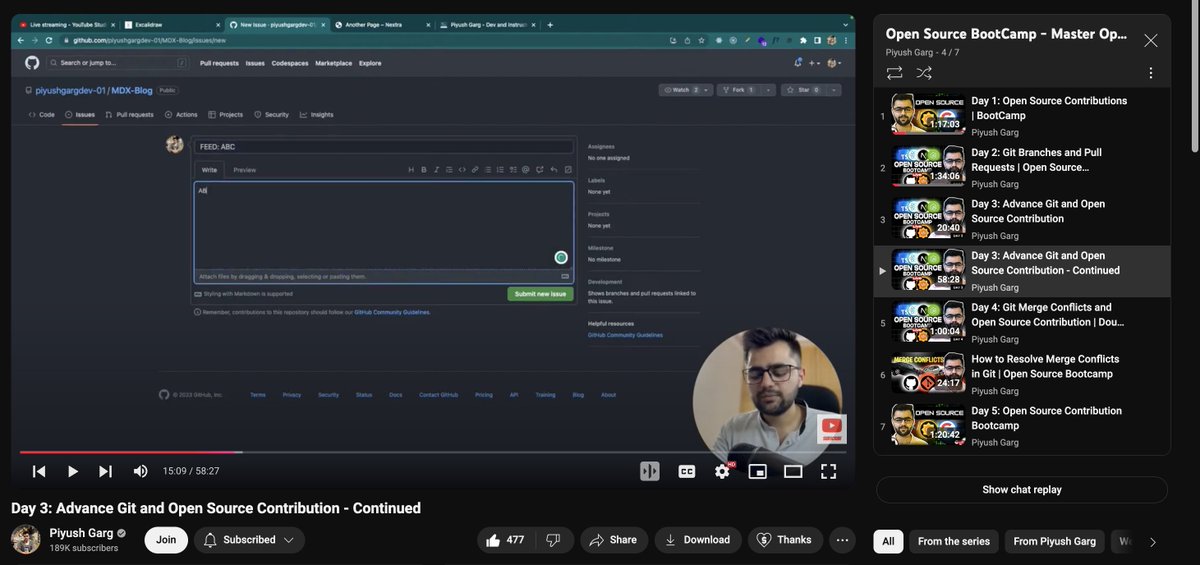
Task: Open the Insights repository tab
Action: click(317, 115)
